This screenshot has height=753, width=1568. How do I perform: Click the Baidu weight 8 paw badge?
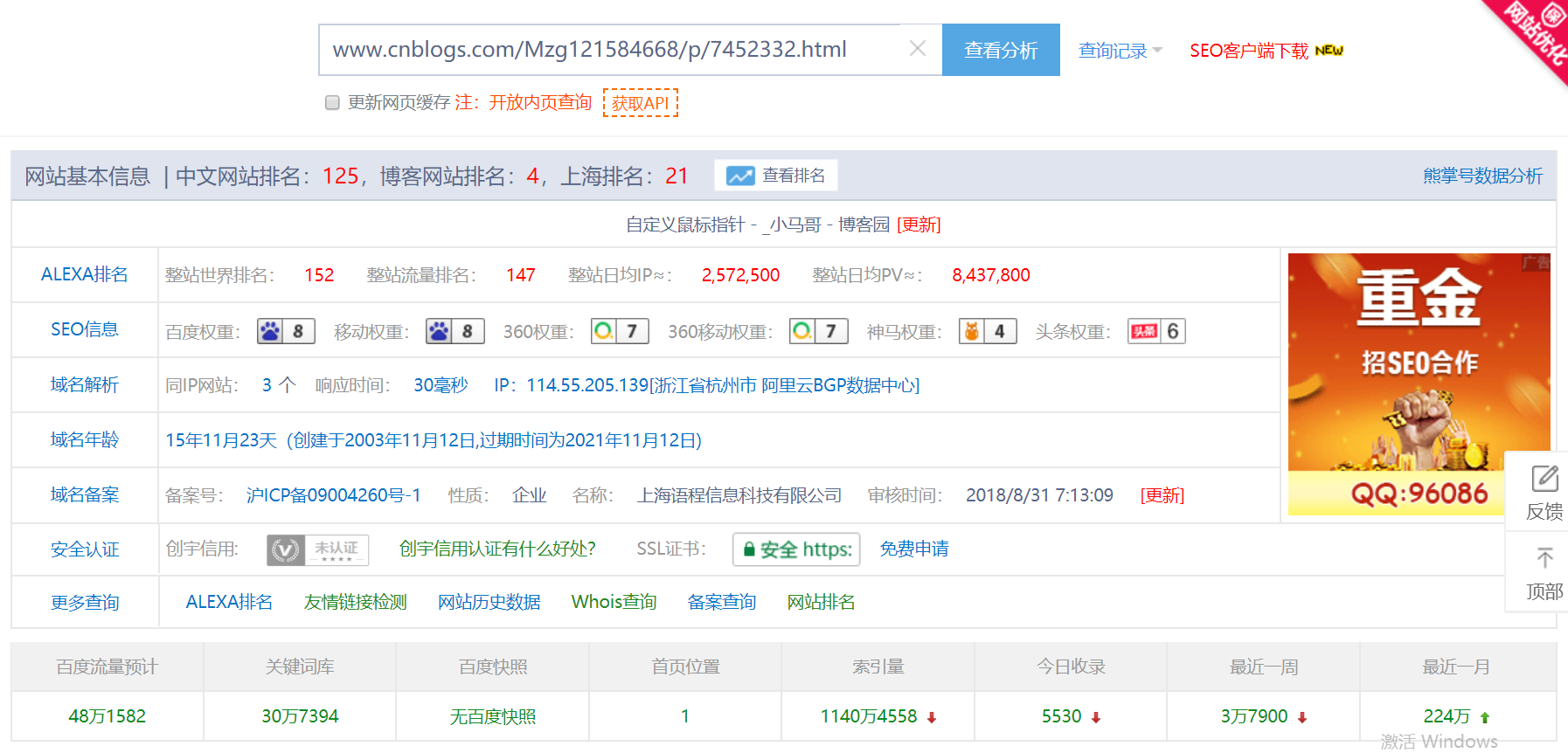286,331
